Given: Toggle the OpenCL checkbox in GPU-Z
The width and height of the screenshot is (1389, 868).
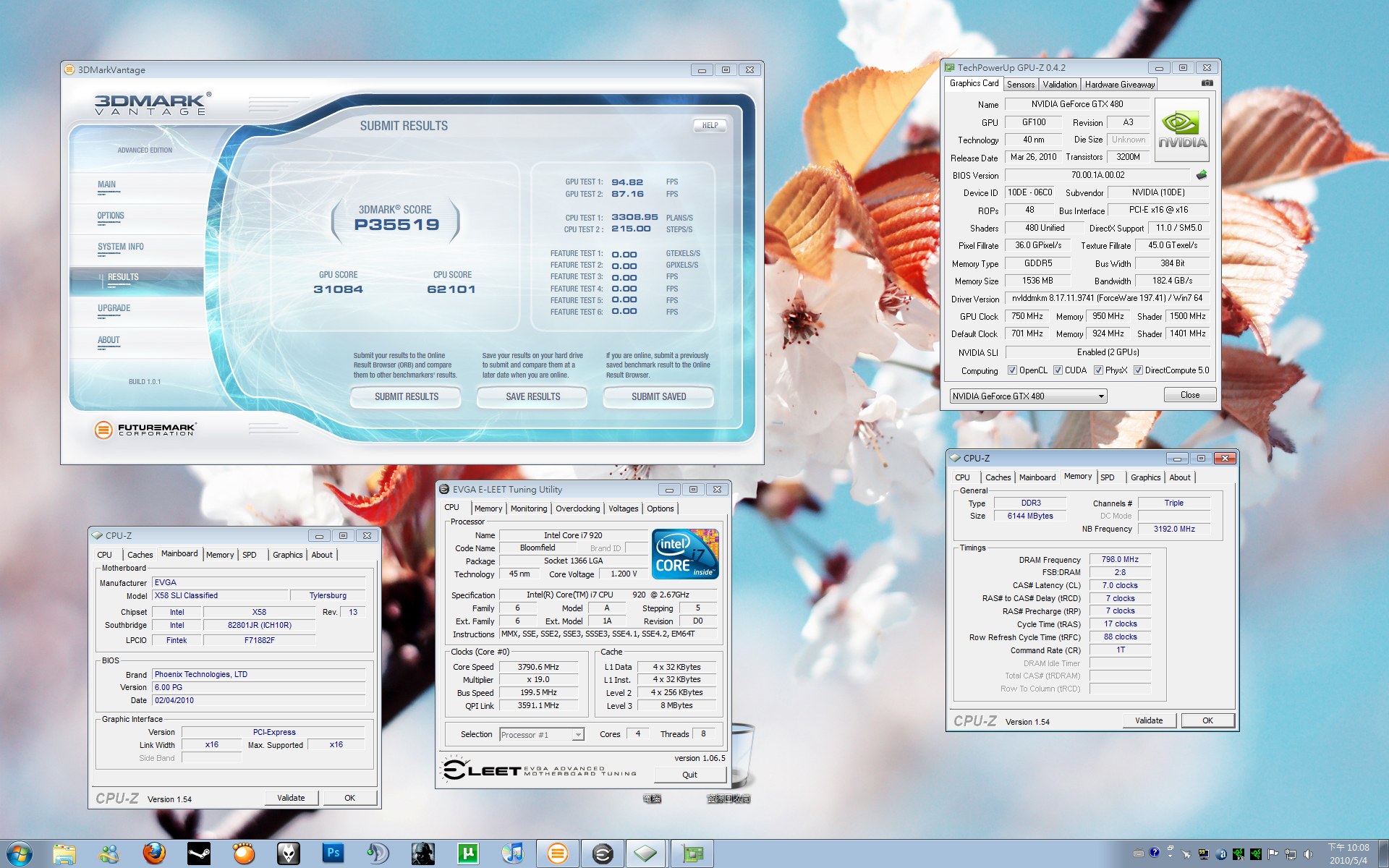Looking at the screenshot, I should pos(1012,370).
